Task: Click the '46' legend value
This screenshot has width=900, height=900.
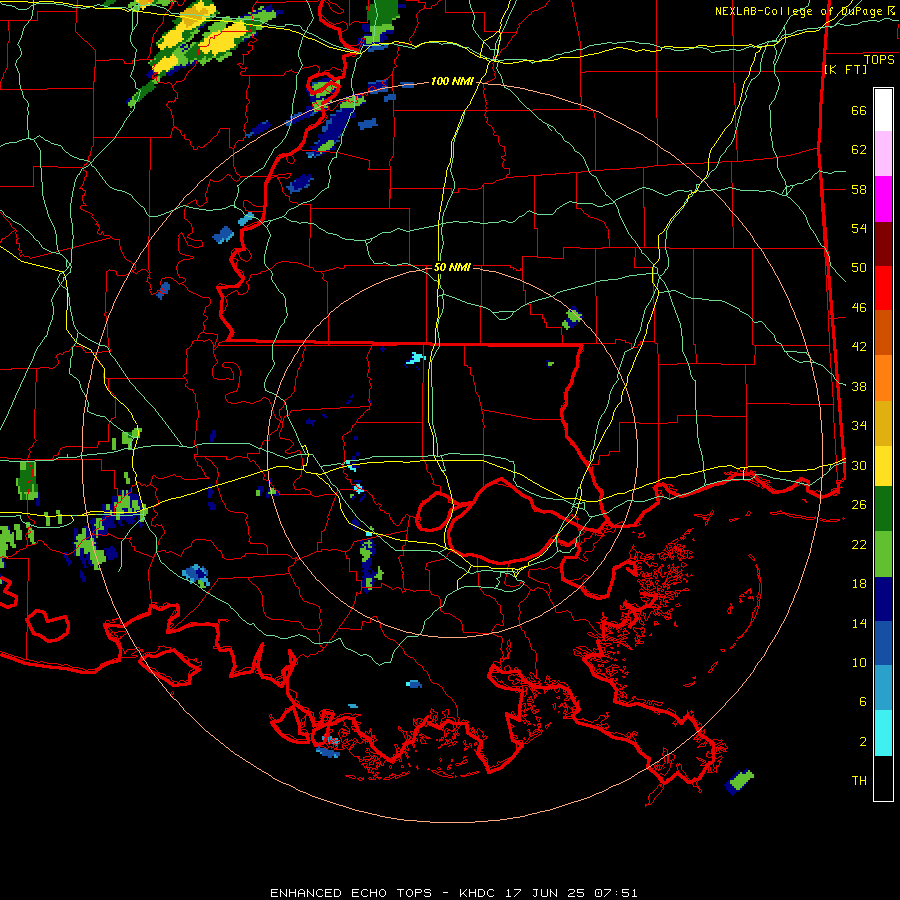Action: tap(859, 308)
